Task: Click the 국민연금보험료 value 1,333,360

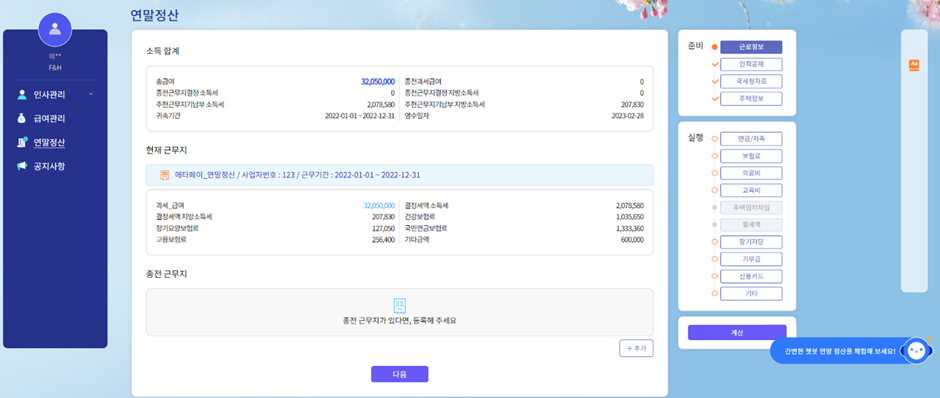Action: click(x=629, y=228)
